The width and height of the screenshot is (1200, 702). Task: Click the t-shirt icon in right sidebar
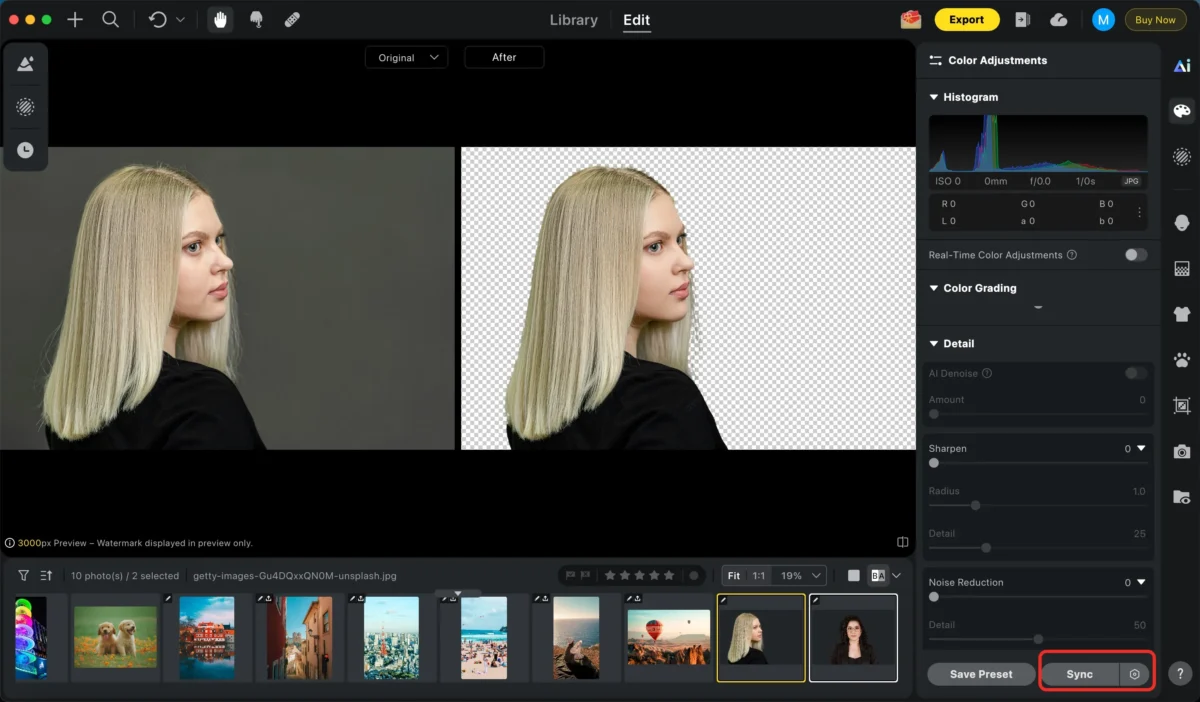(1182, 314)
